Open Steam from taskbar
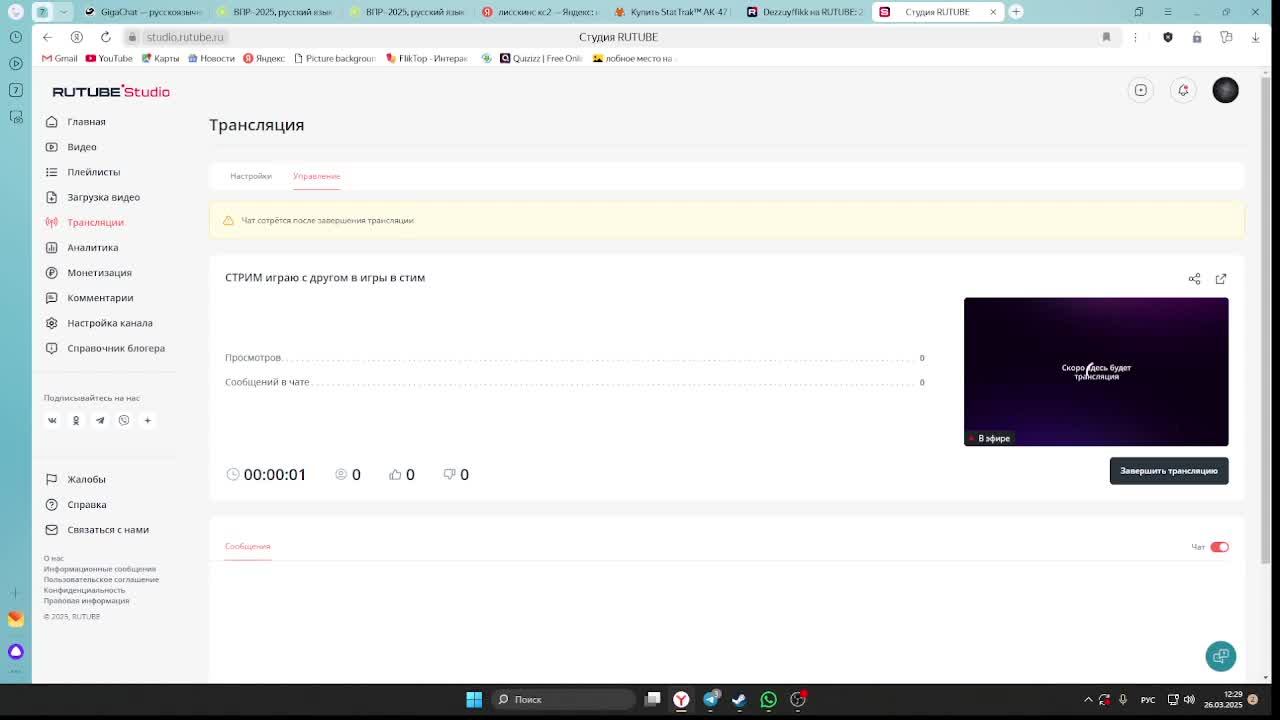The height and width of the screenshot is (720, 1280). (x=739, y=699)
